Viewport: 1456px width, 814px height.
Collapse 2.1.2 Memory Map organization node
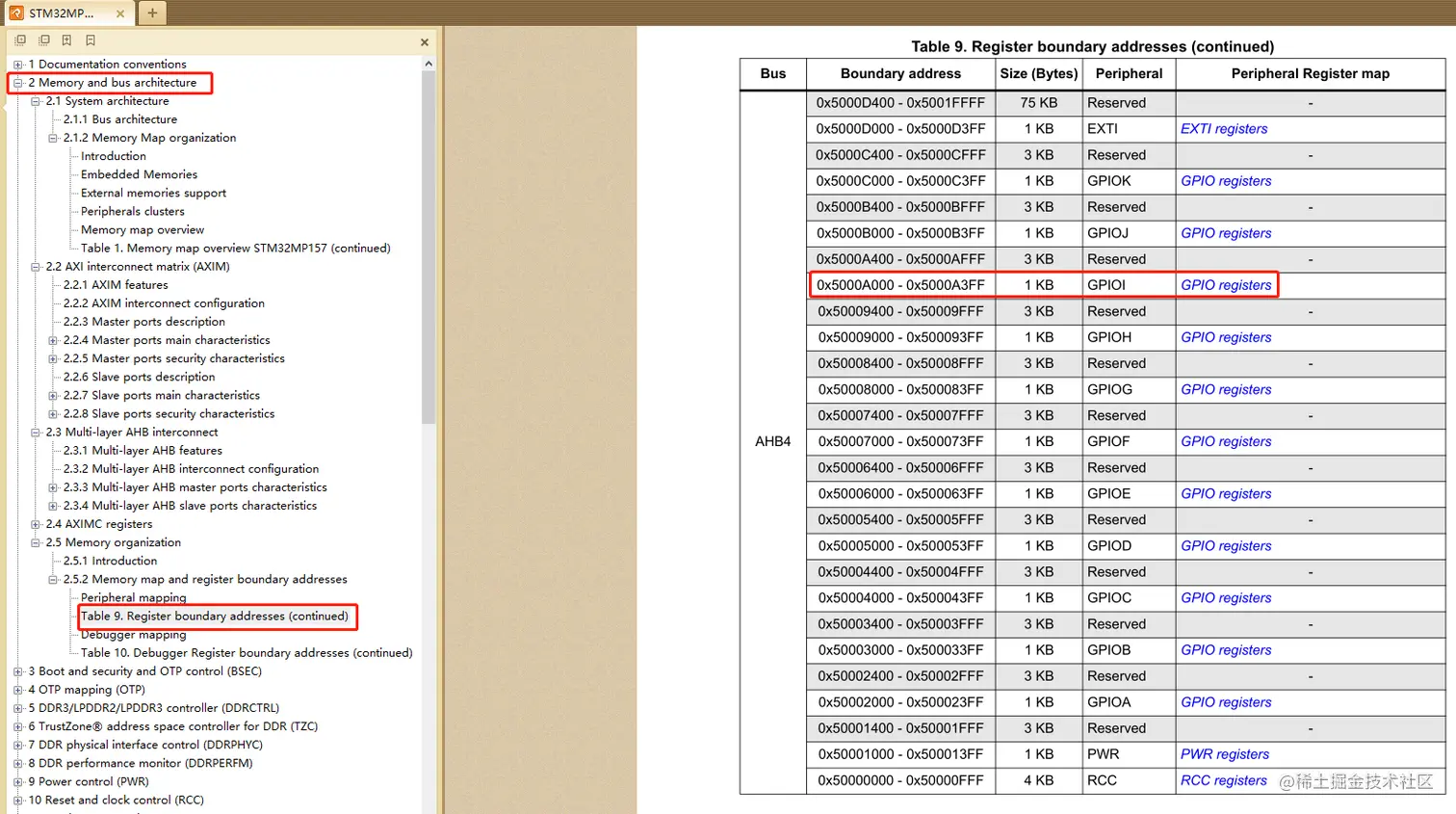[53, 138]
